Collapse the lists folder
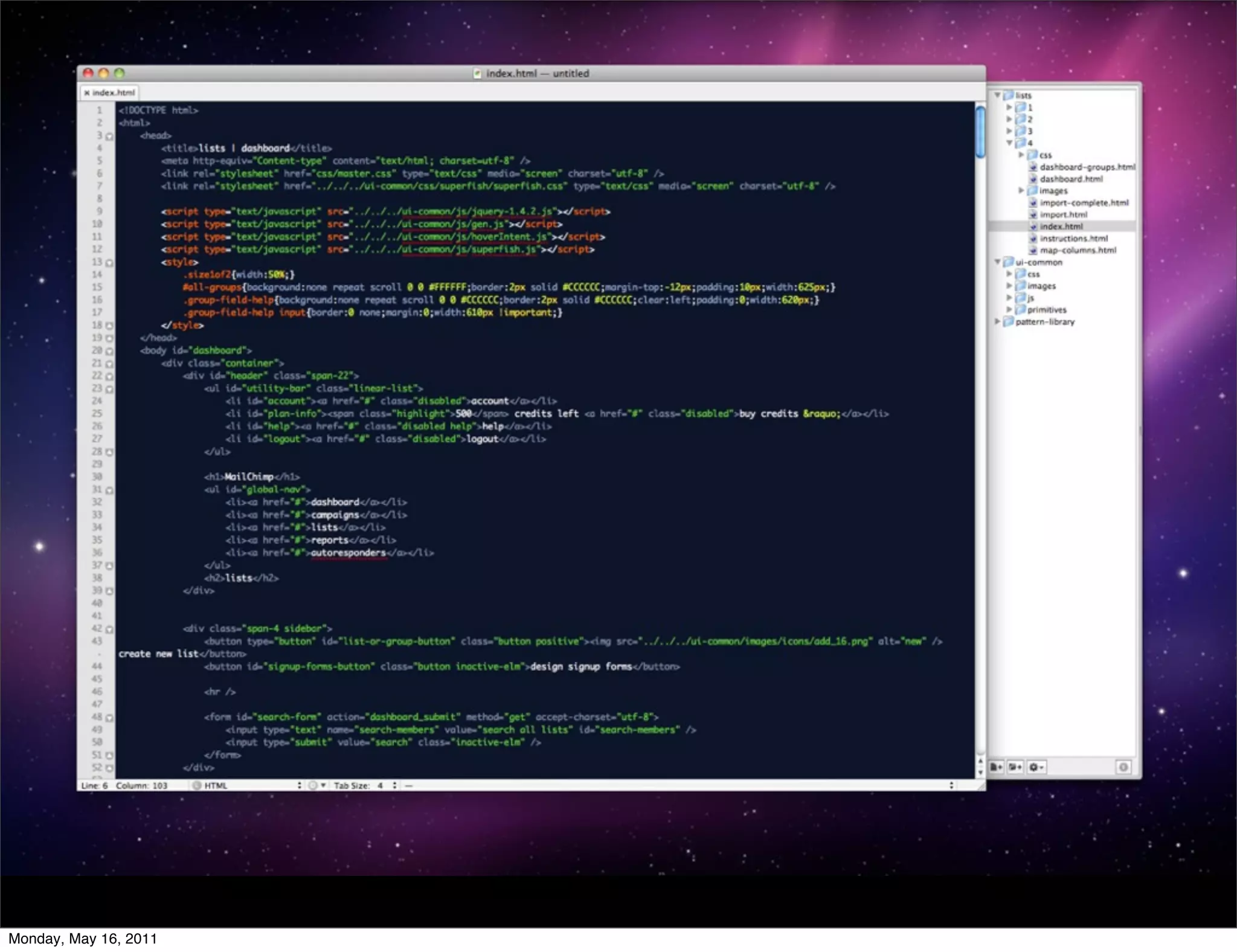Viewport: 1237px width, 952px height. point(998,95)
